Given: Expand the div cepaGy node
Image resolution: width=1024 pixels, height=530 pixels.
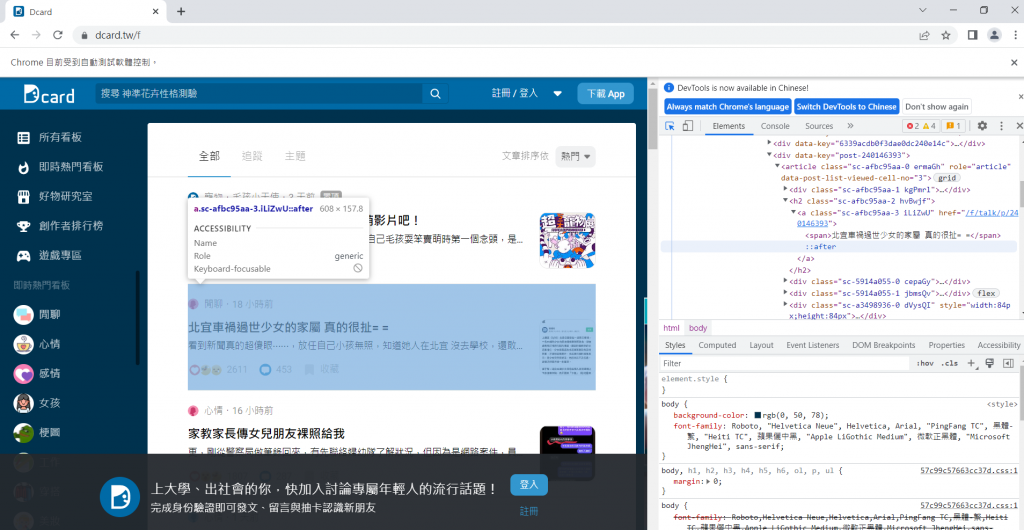Looking at the screenshot, I should pos(786,281).
